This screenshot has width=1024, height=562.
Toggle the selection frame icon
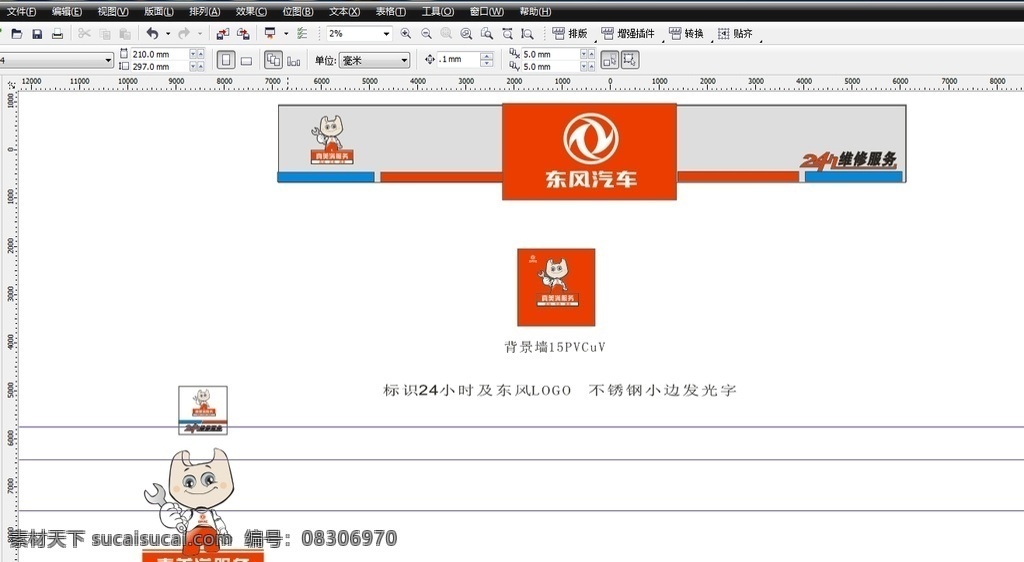pos(630,60)
